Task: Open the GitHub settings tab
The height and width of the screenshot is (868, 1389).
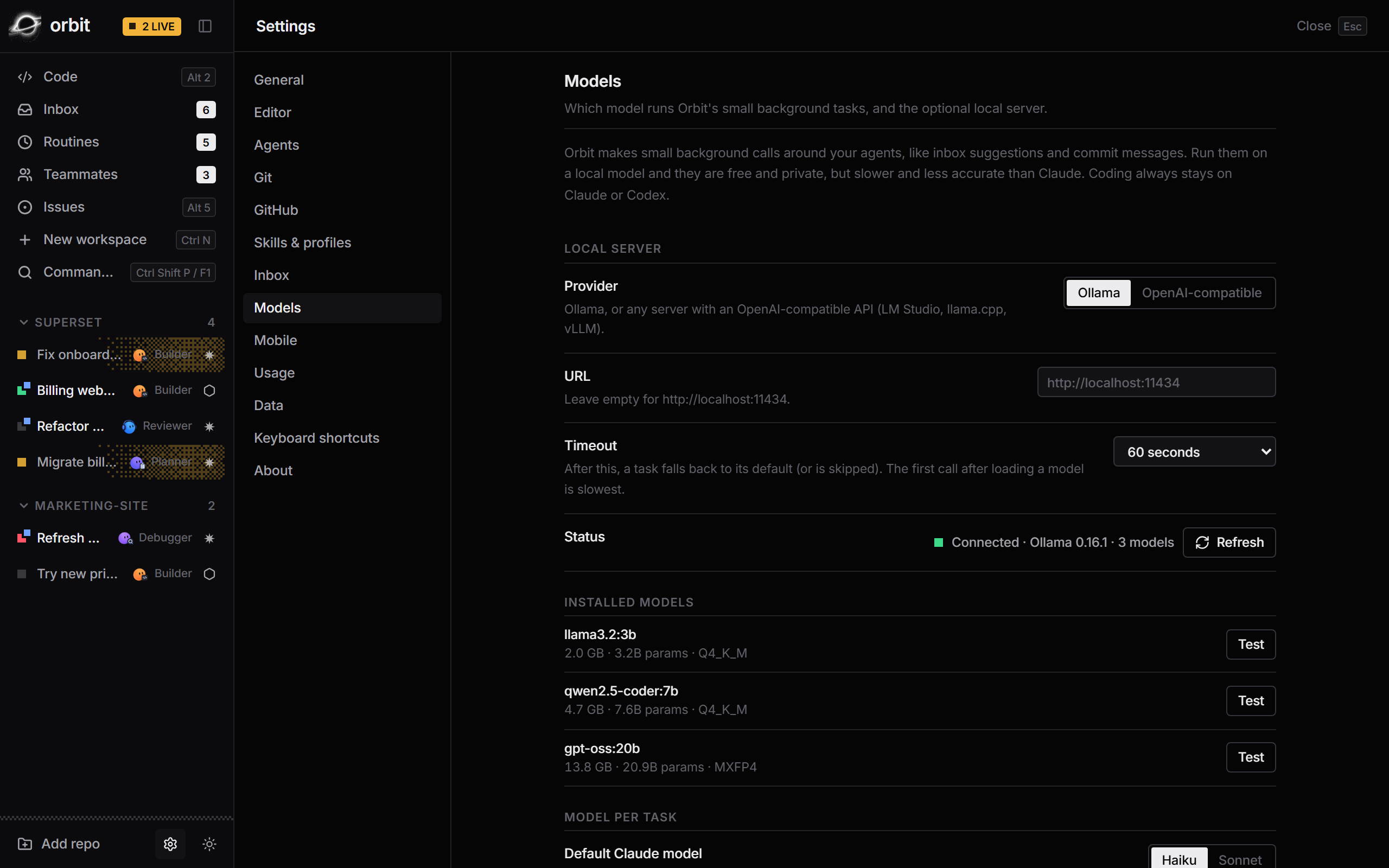Action: point(342,210)
